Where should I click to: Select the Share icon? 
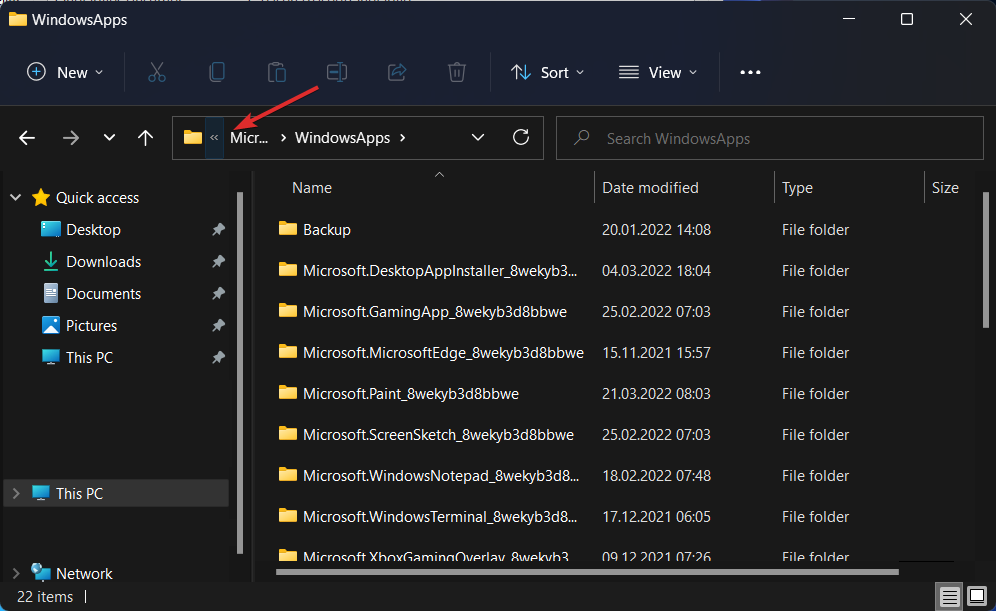coord(396,72)
